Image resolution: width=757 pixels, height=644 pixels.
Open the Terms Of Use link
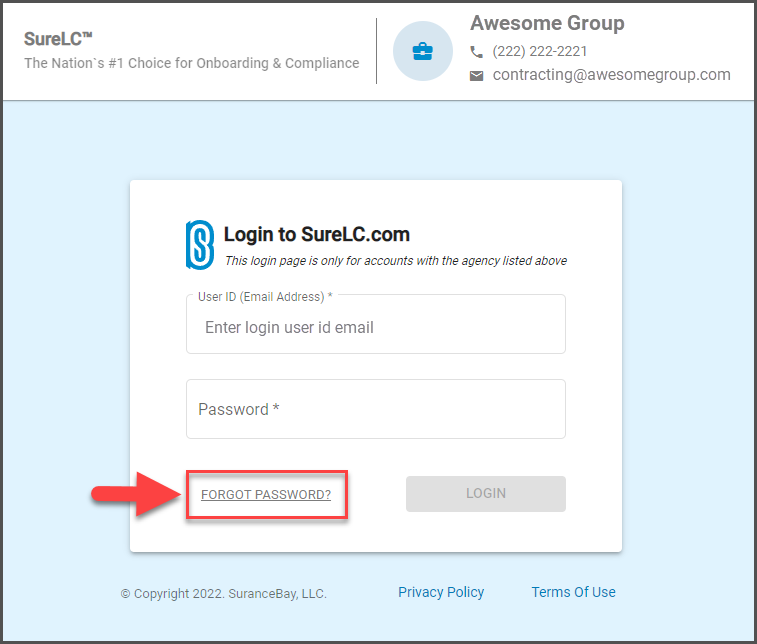(574, 592)
